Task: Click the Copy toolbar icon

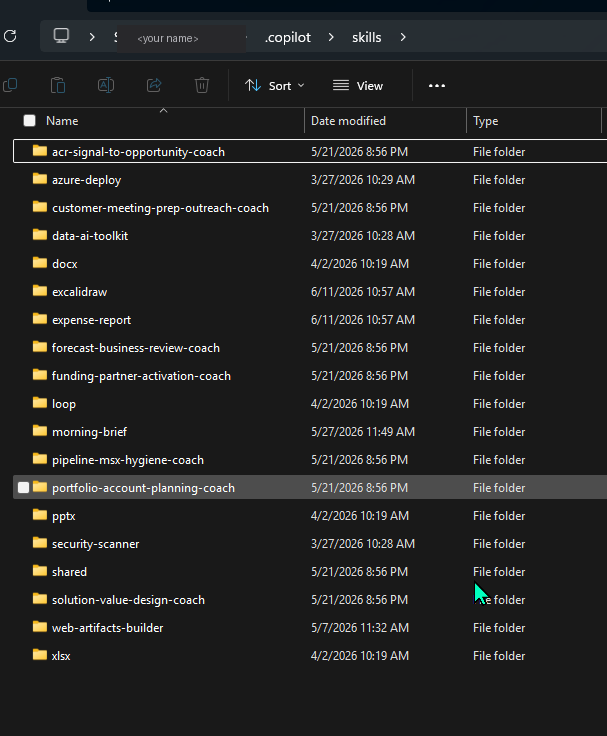Action: click(10, 85)
